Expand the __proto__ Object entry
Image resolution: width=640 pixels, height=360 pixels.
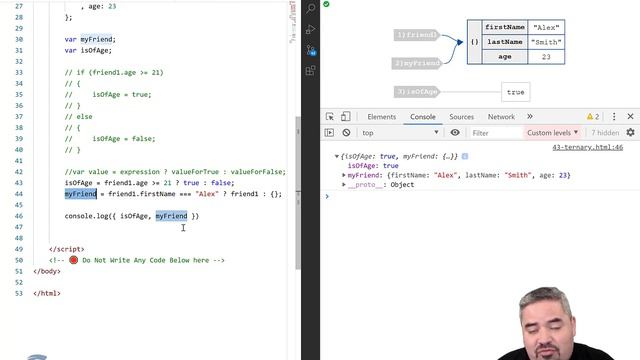click(x=344, y=184)
